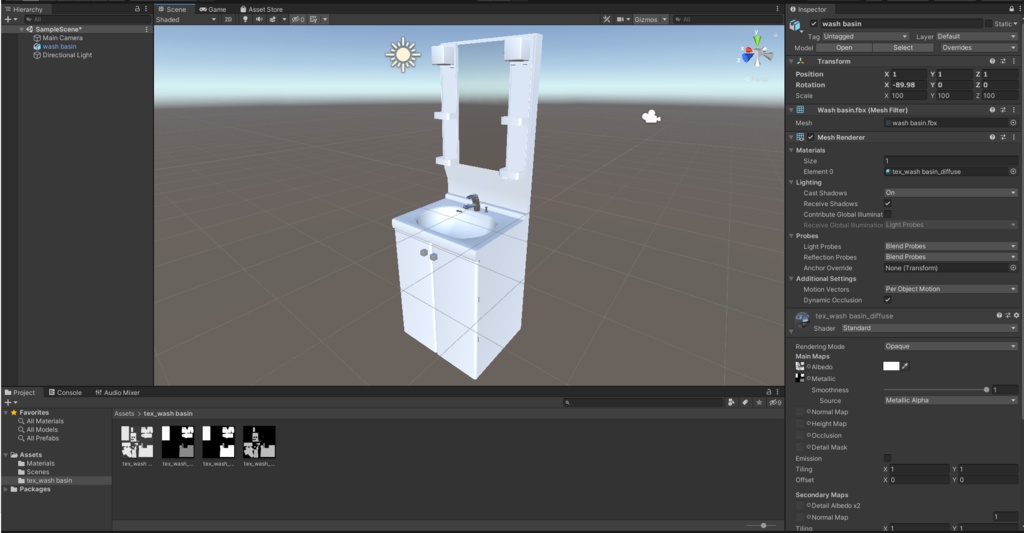This screenshot has width=1024, height=533.
Task: Toggle the Emission checkbox
Action: click(888, 458)
